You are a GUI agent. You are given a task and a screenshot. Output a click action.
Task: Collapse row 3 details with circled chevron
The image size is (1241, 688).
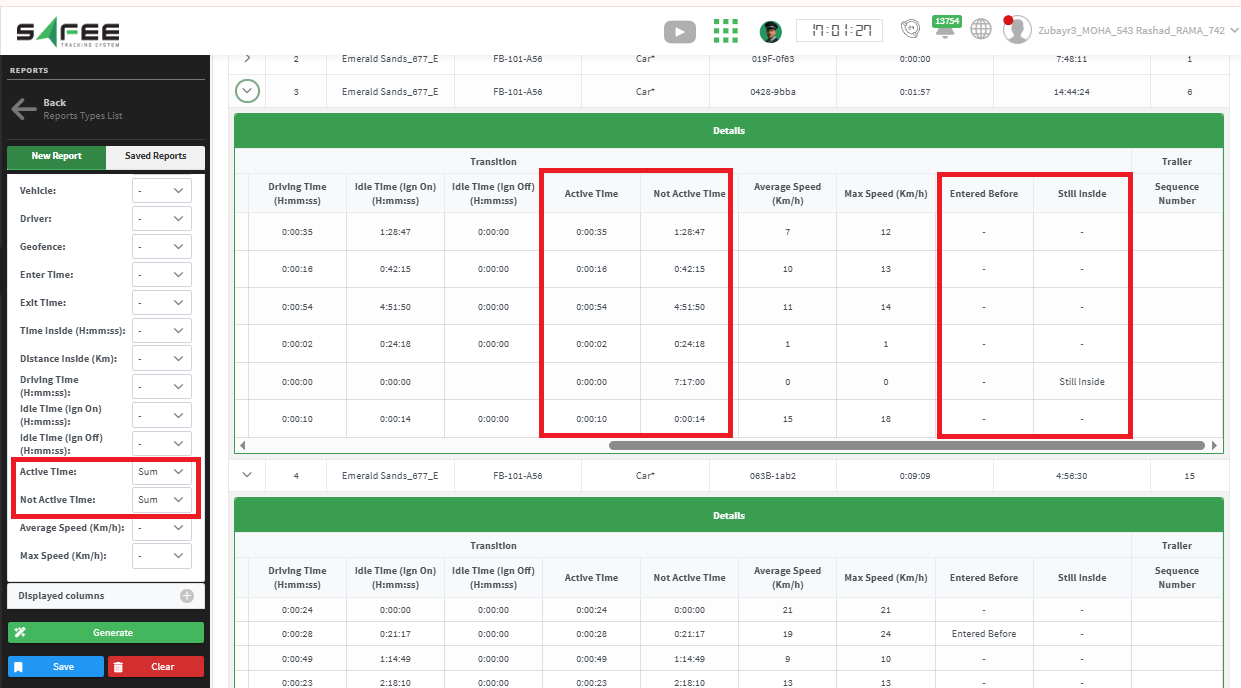(x=247, y=91)
